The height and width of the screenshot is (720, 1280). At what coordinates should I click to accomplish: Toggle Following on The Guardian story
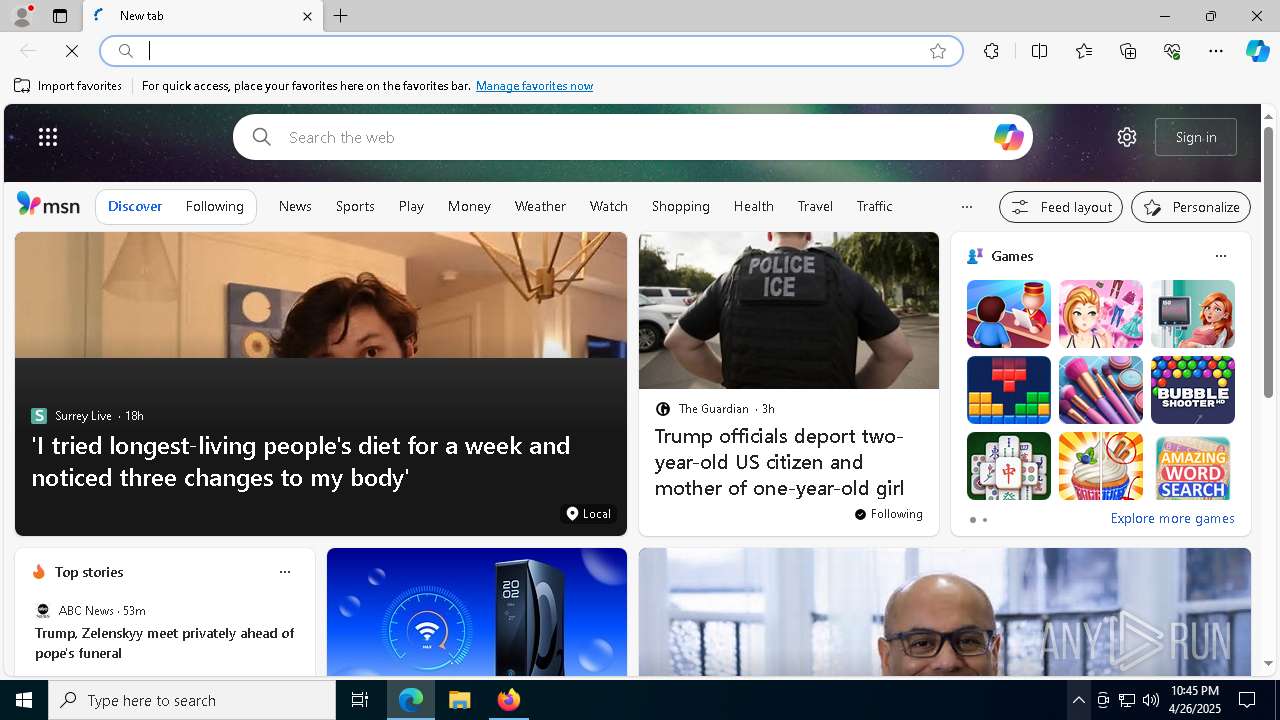(x=888, y=514)
